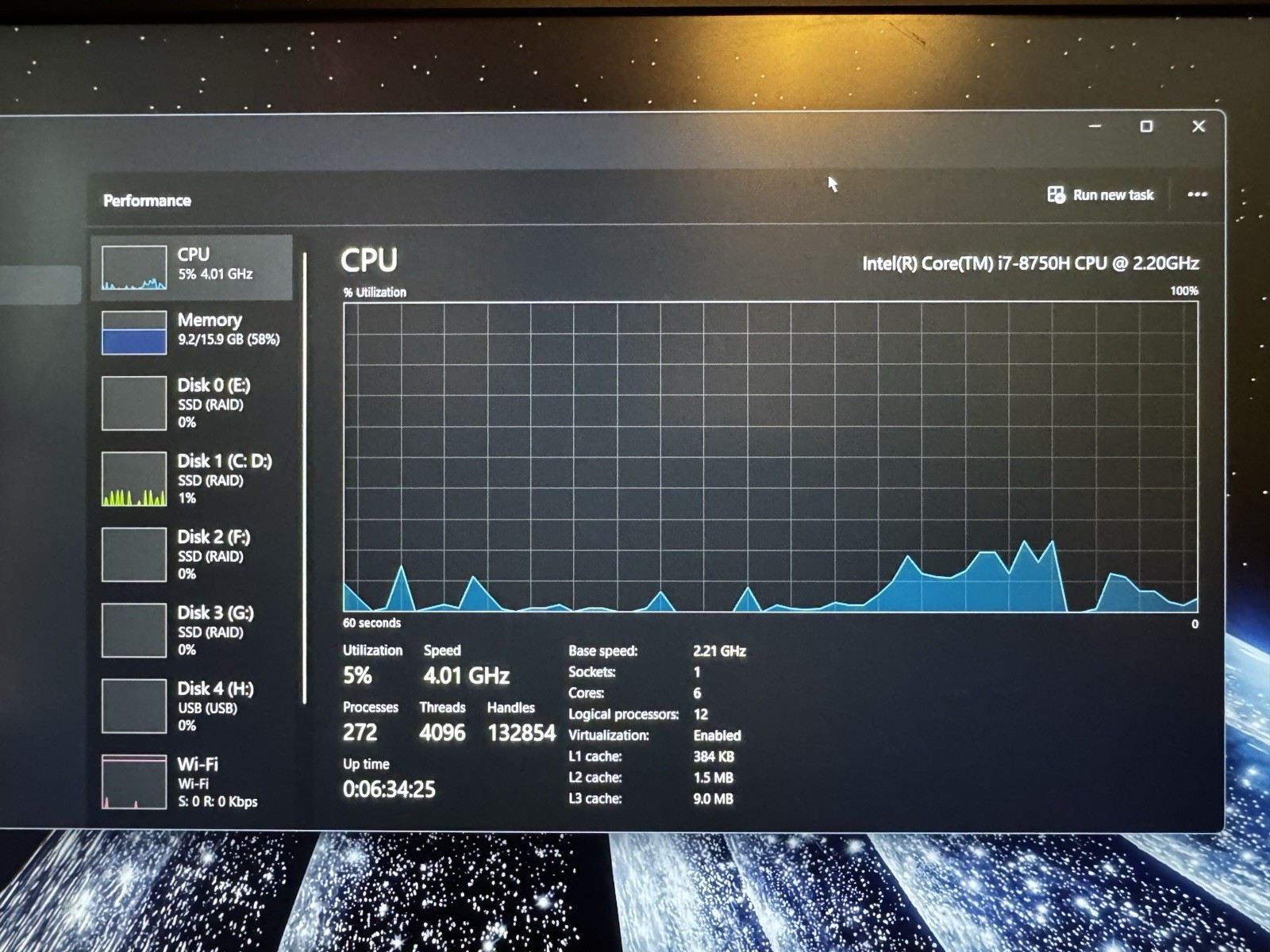This screenshot has height=952, width=1270.
Task: Click the Memory usage thumbnail
Action: (134, 332)
